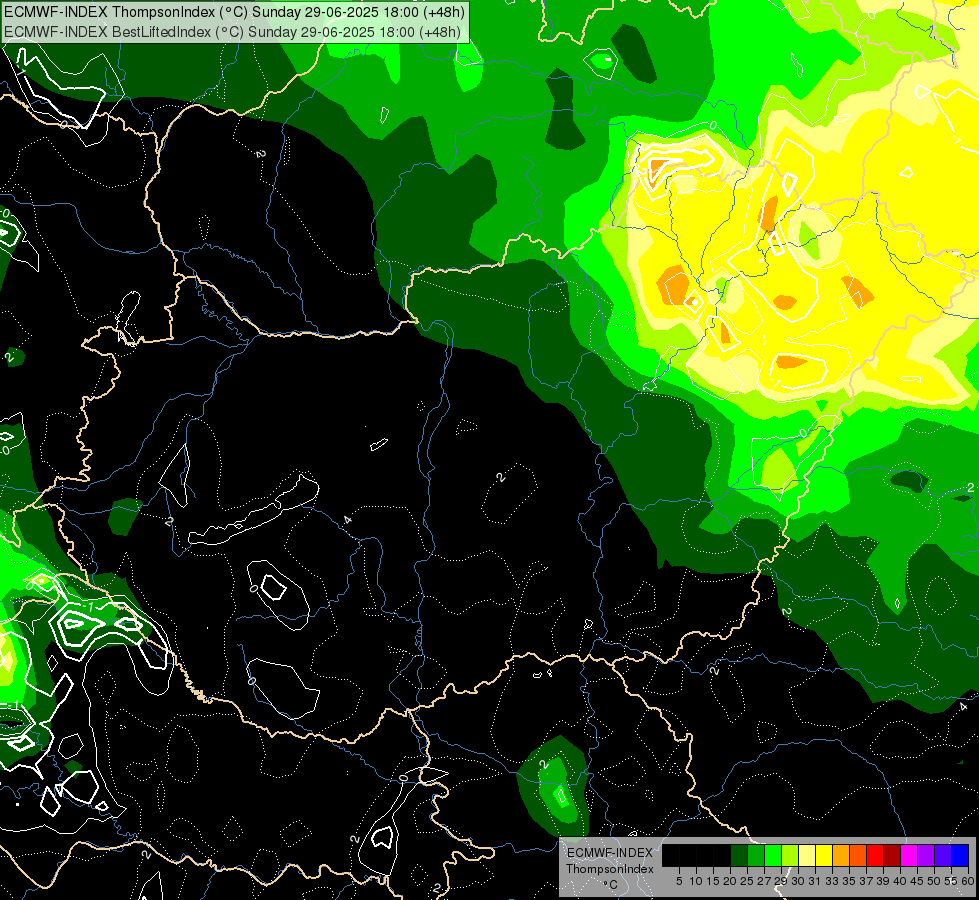Click legend tick value '45'

coord(917,881)
